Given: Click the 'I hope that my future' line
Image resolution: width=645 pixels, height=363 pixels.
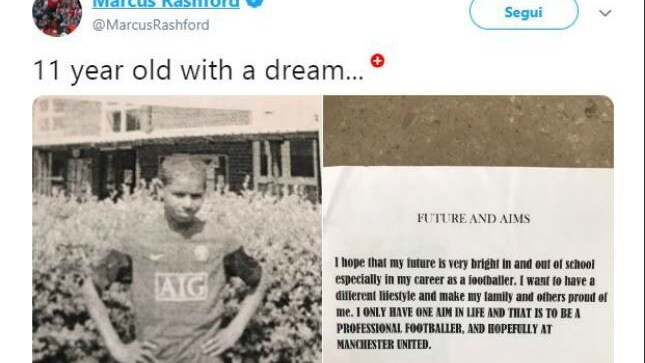Looking at the screenshot, I should pos(465,263).
